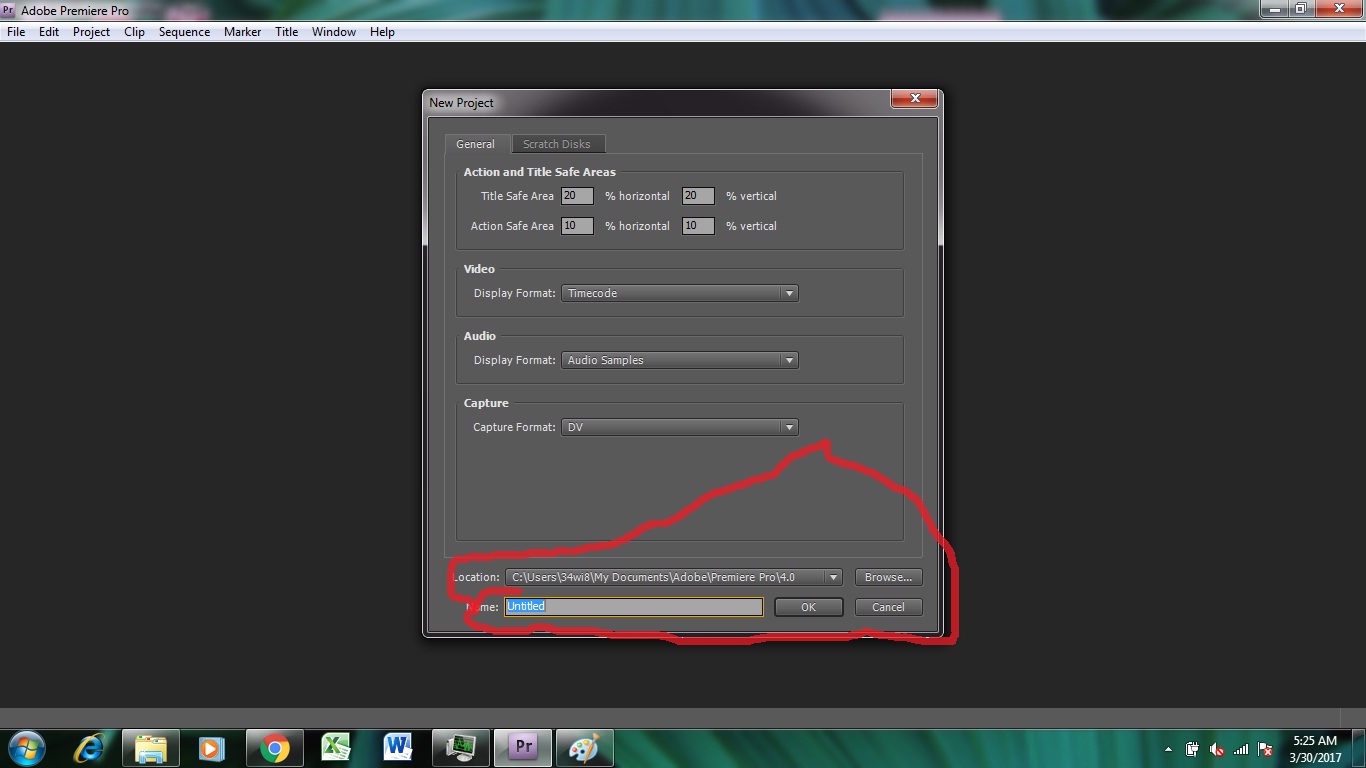Open the Marker menu
Screen dimensions: 1366x768
pyautogui.click(x=242, y=32)
